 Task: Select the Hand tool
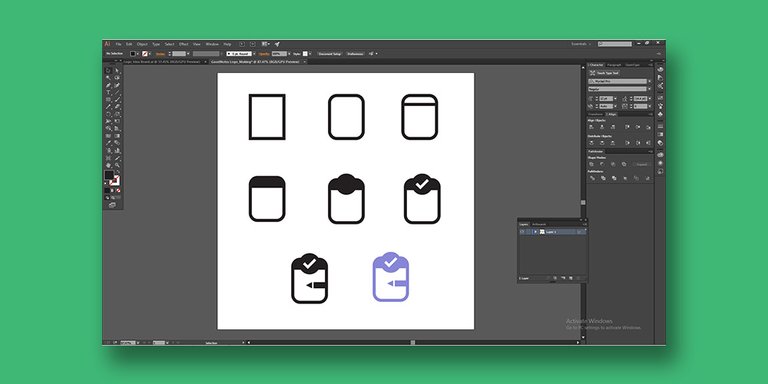[108, 165]
